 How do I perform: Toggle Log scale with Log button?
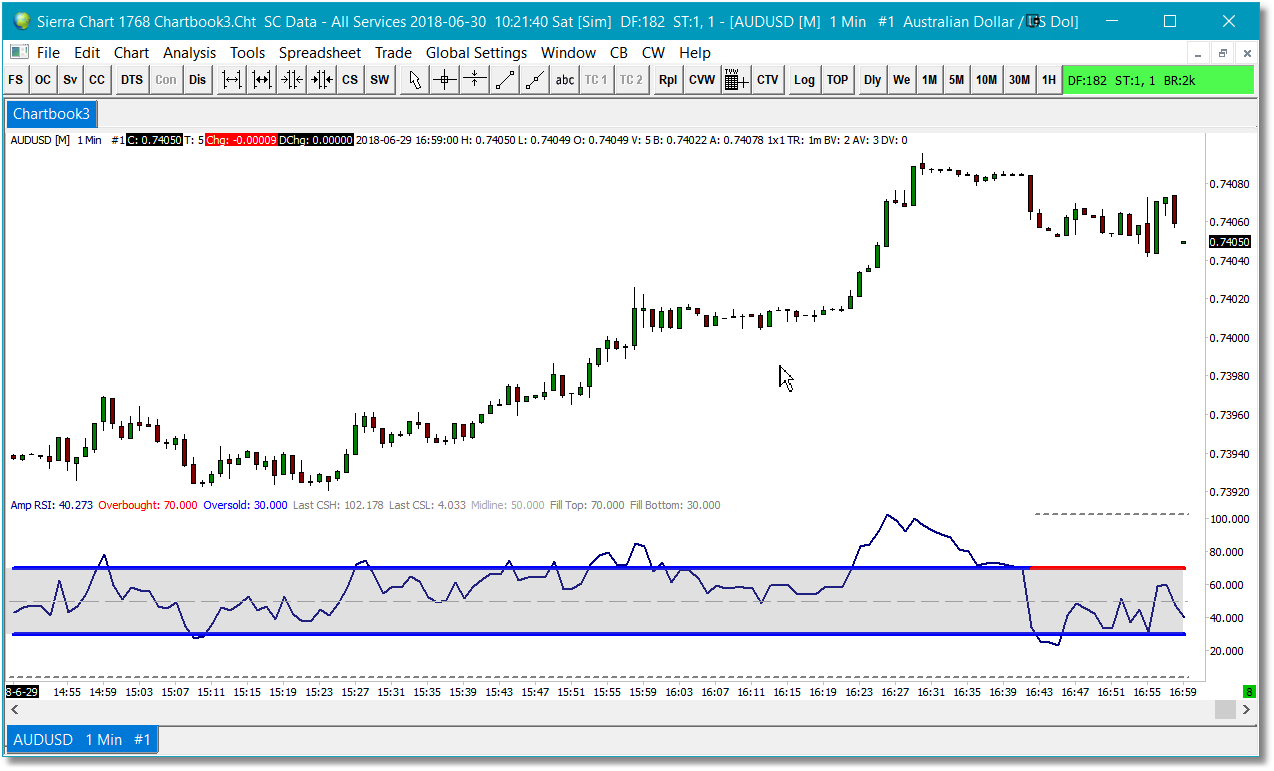(x=805, y=80)
